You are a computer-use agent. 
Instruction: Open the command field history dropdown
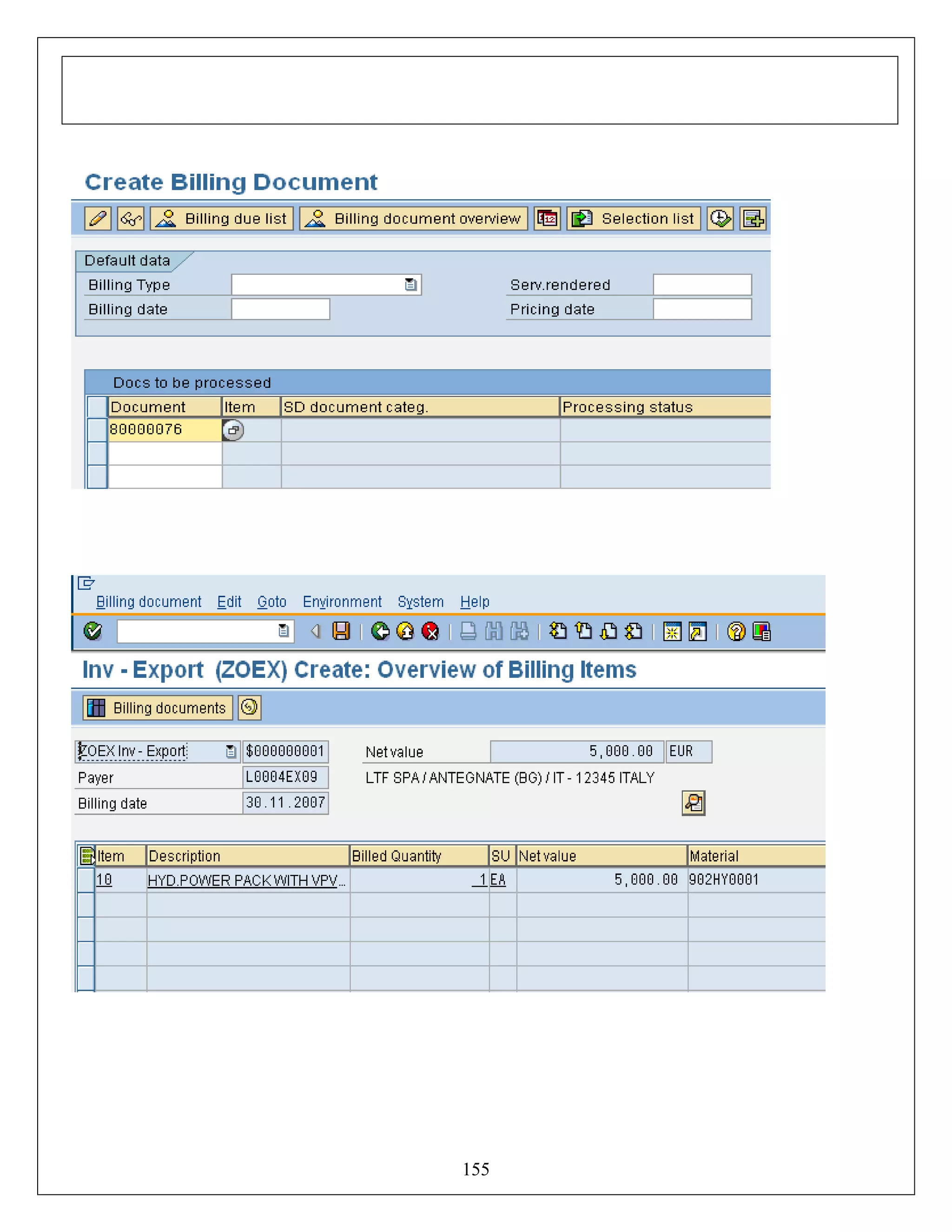pyautogui.click(x=284, y=631)
